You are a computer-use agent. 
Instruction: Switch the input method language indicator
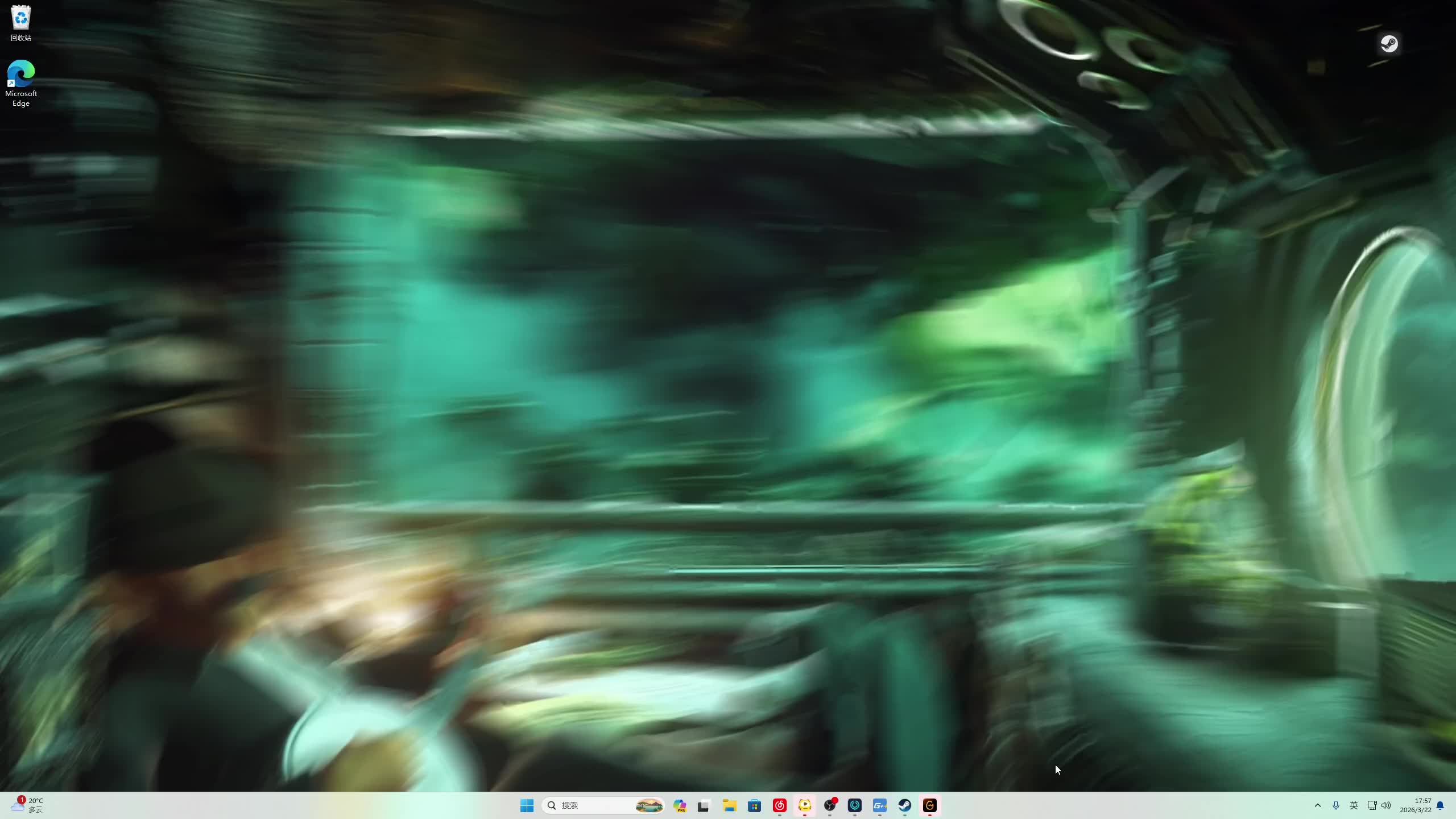1354,805
